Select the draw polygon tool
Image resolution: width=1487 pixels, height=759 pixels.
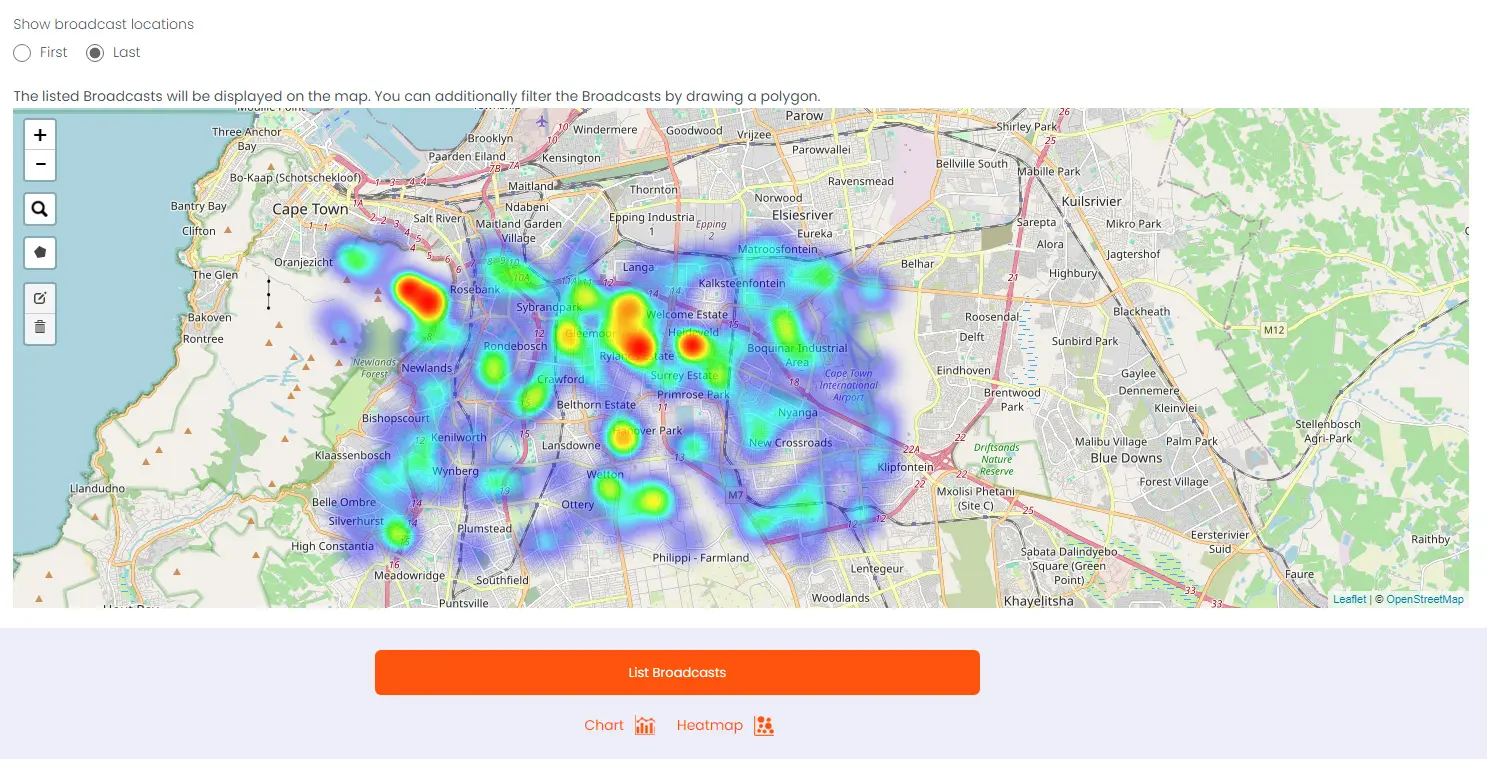coord(40,253)
